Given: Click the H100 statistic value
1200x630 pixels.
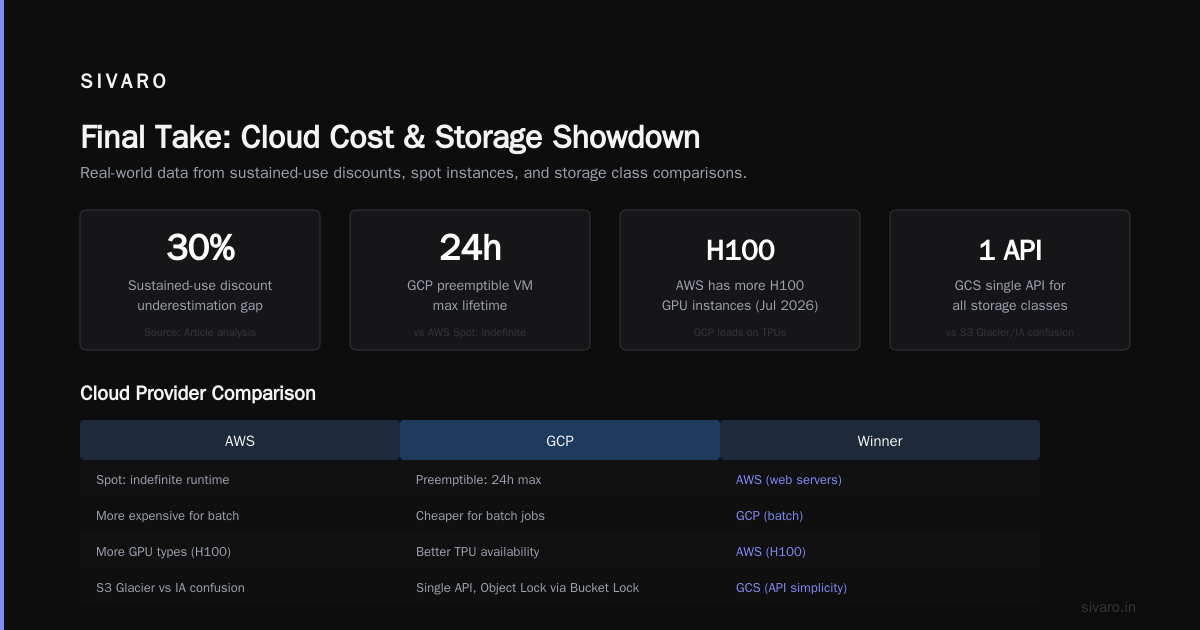Looking at the screenshot, I should point(740,250).
